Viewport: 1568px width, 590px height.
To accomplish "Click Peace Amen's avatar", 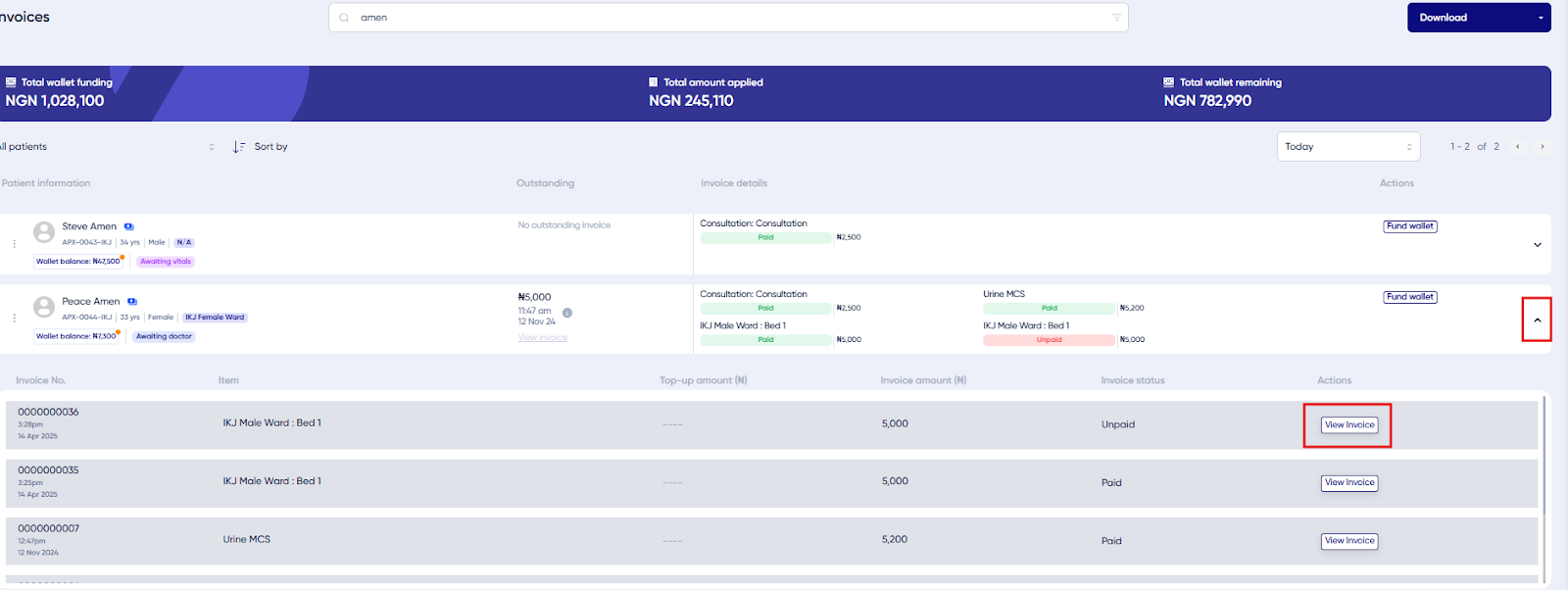I will 44,307.
